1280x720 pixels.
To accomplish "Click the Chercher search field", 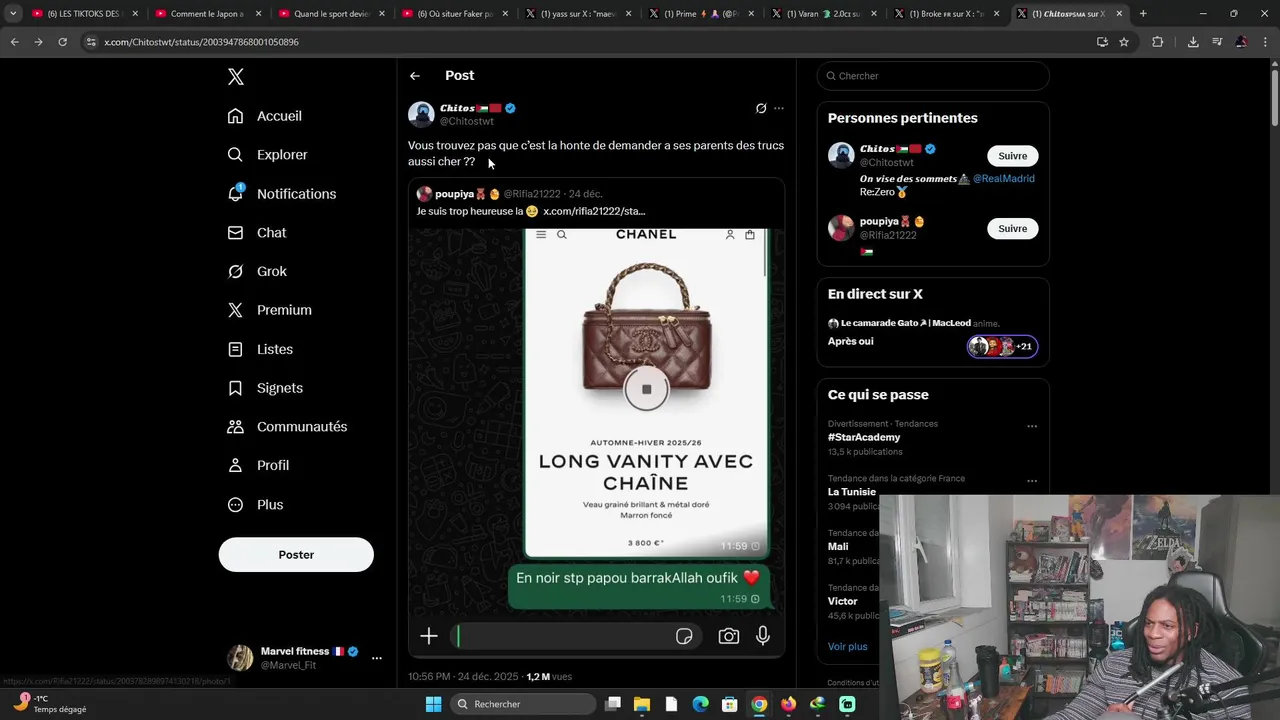I will click(x=933, y=76).
